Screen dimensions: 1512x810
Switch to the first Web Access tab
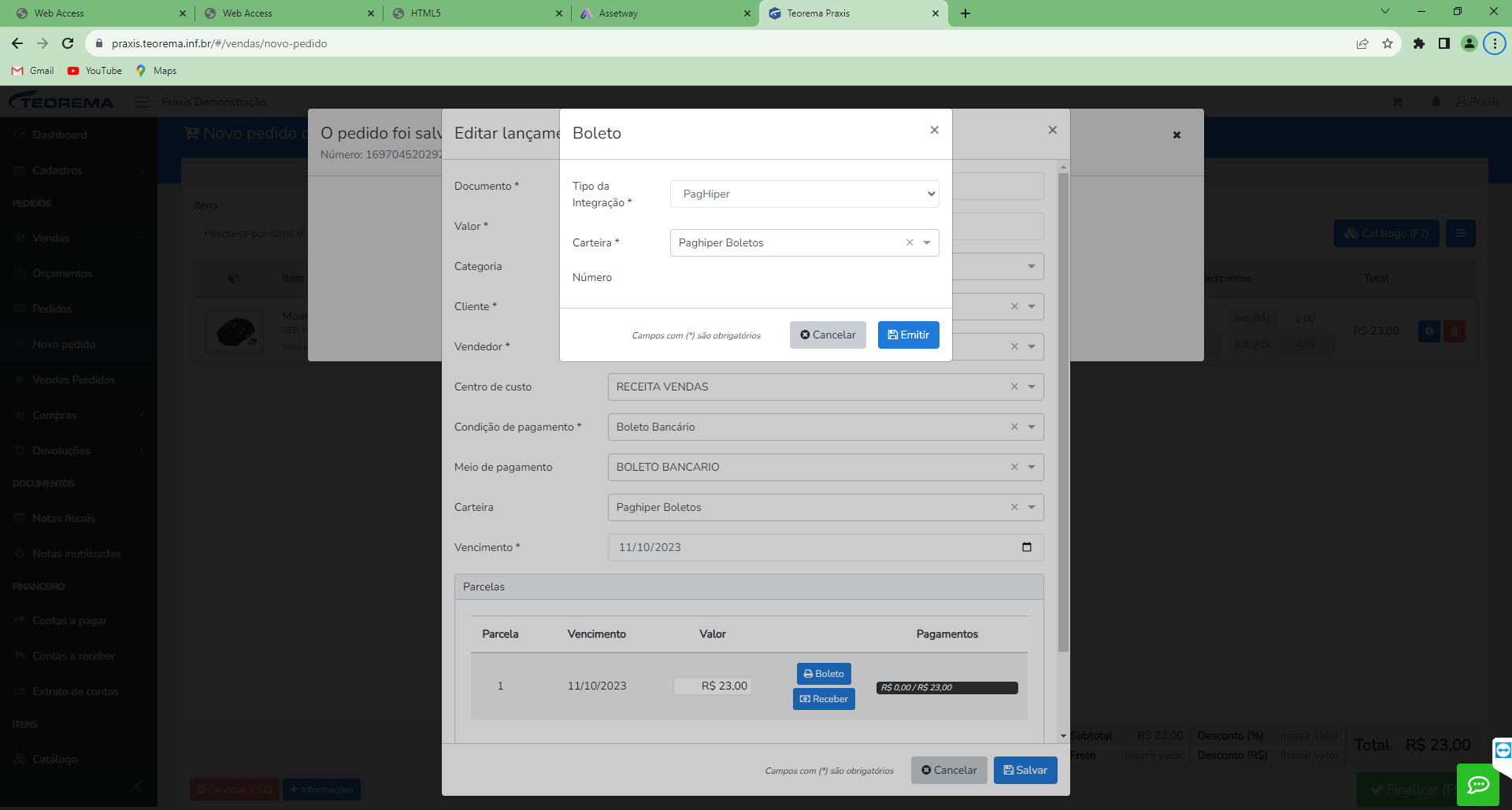pyautogui.click(x=101, y=13)
